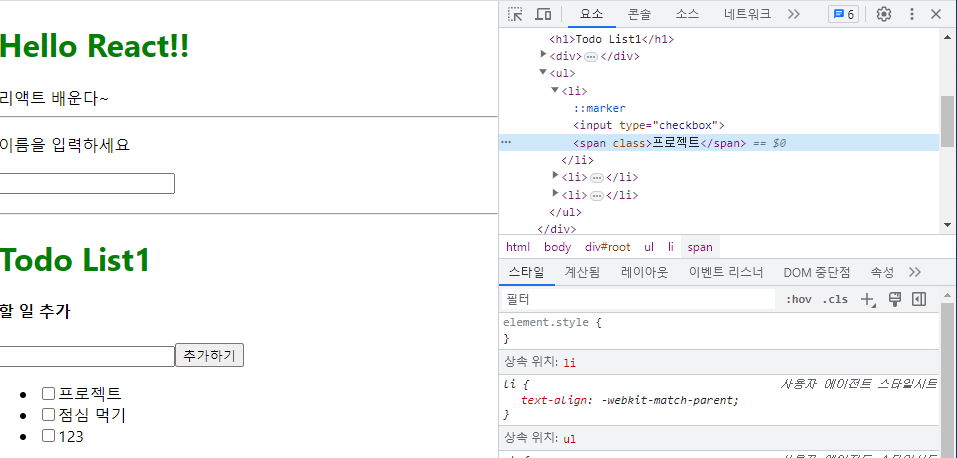Screen dimensions: 957x458
Task: Collapse the ul node
Action: pyautogui.click(x=543, y=72)
